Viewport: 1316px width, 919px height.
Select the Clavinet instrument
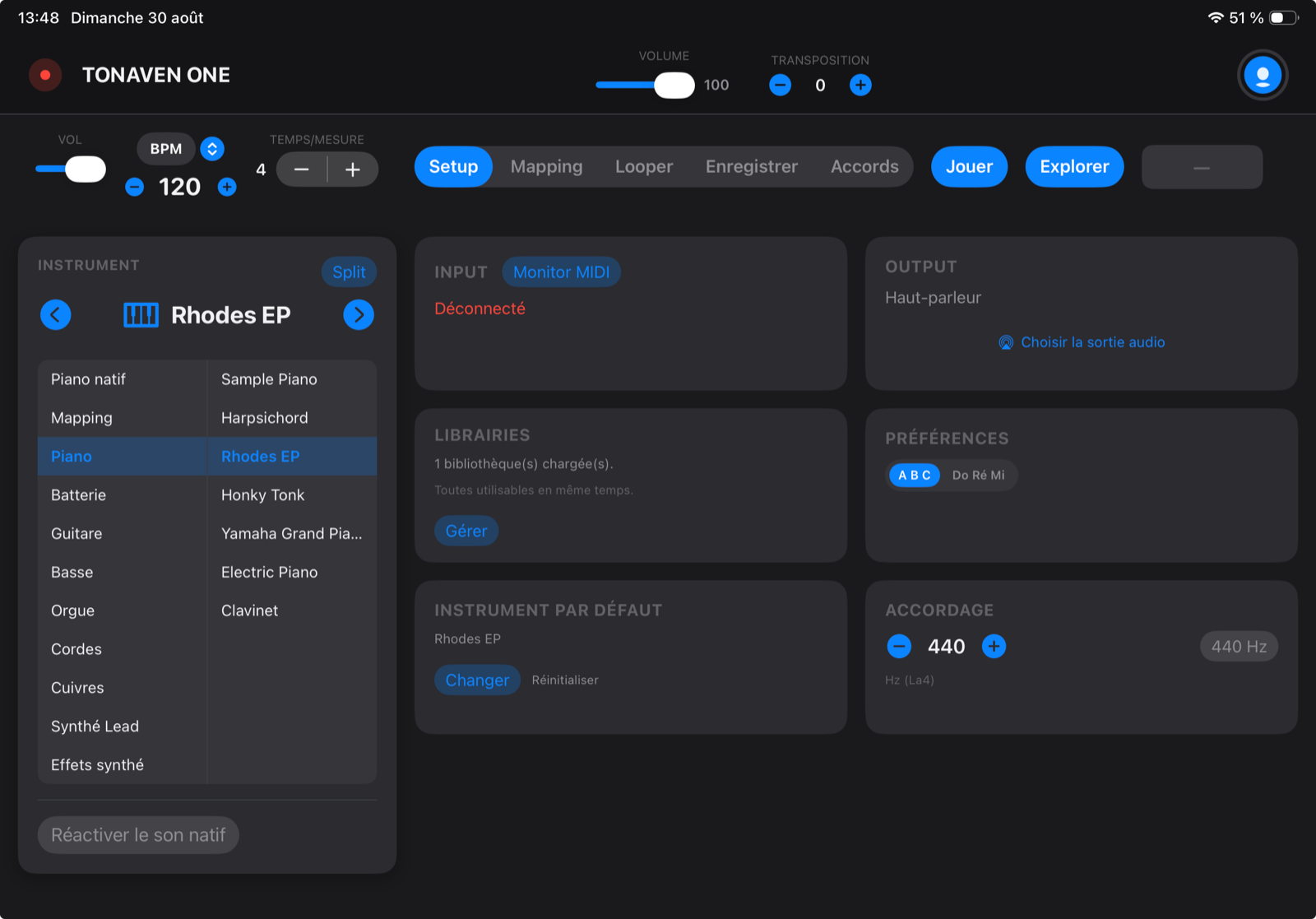pyautogui.click(x=292, y=610)
